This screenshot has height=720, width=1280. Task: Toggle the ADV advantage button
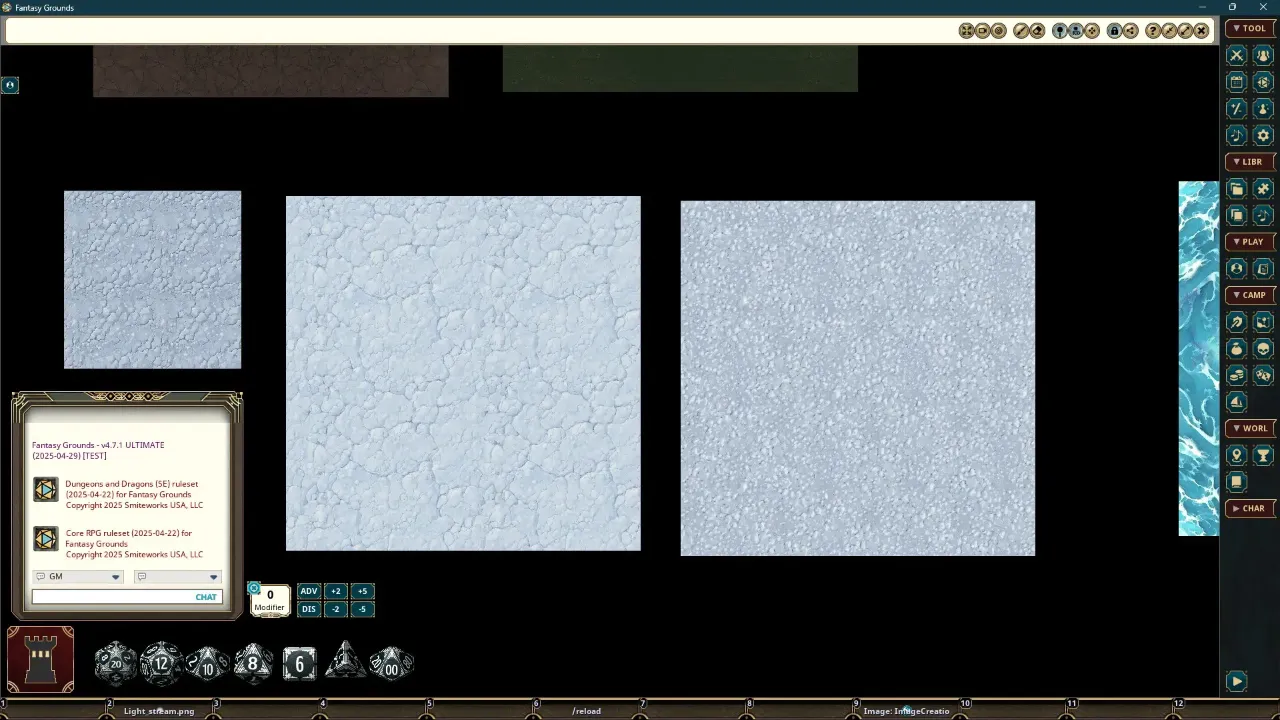309,591
